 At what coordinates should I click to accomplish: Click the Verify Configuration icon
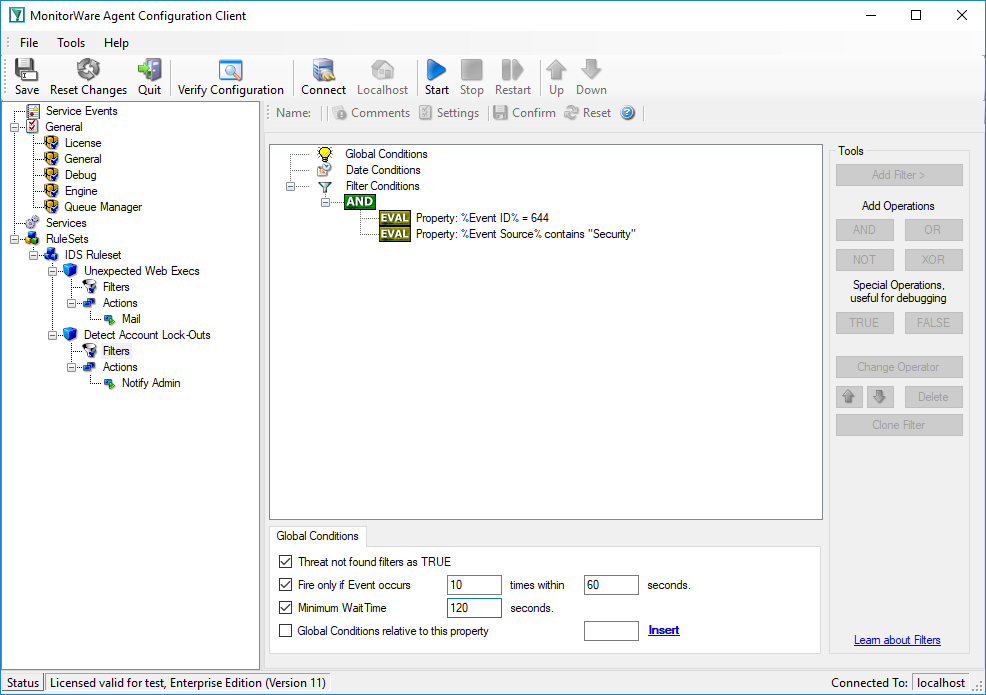tap(230, 70)
